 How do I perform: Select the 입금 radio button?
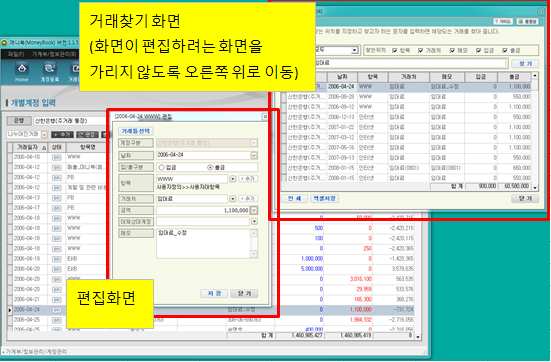pyautogui.click(x=162, y=168)
